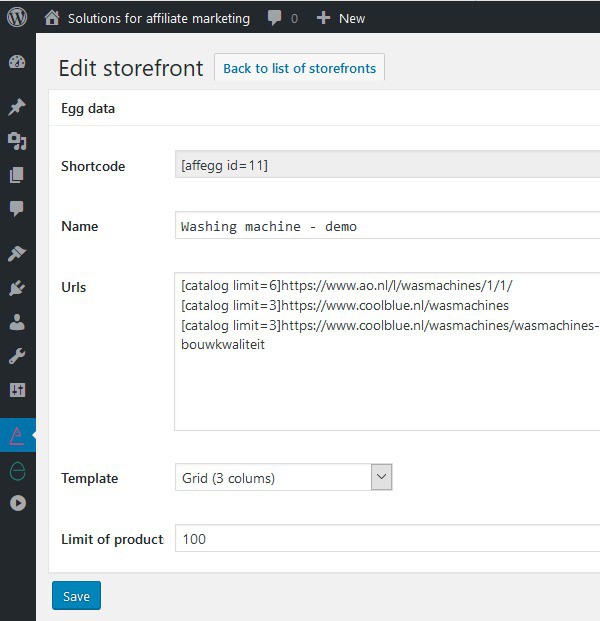This screenshot has height=621, width=600.
Task: Open Posts via the pushpin icon
Action: tap(17, 107)
